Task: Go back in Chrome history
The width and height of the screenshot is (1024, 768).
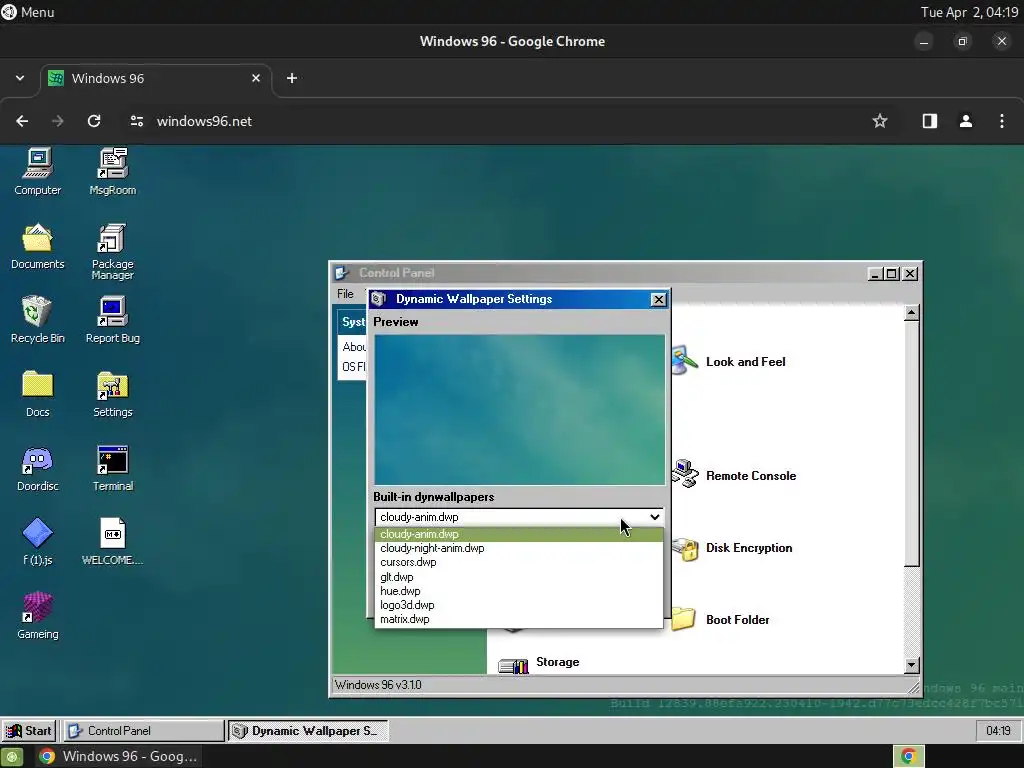Action: (x=22, y=121)
